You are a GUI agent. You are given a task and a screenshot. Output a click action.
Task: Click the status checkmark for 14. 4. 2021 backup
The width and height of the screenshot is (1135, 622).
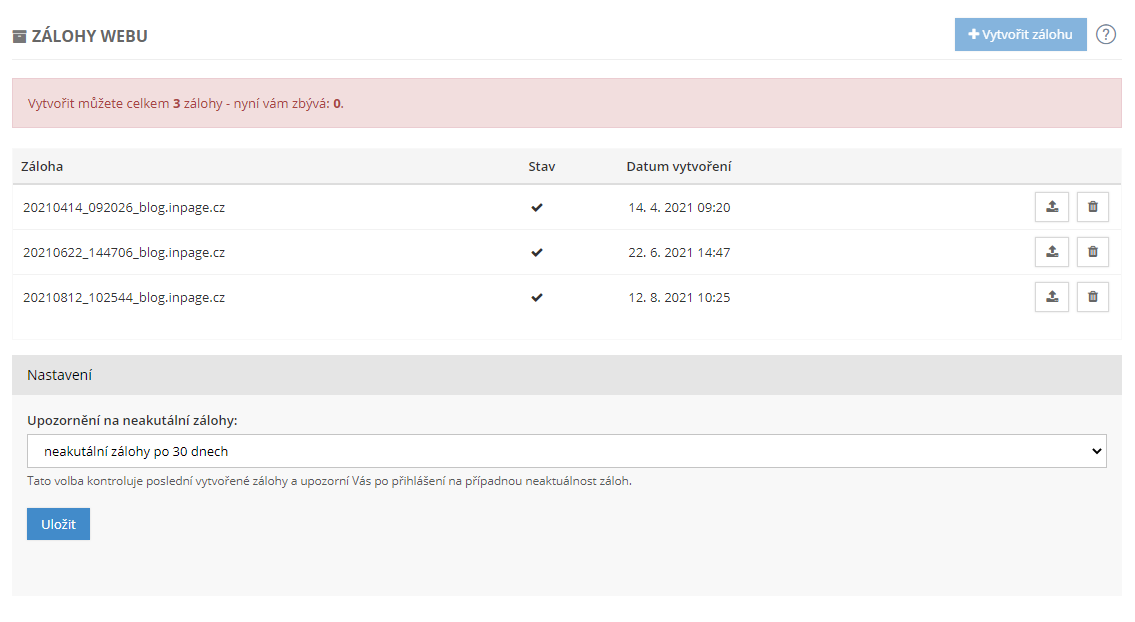tap(537, 208)
